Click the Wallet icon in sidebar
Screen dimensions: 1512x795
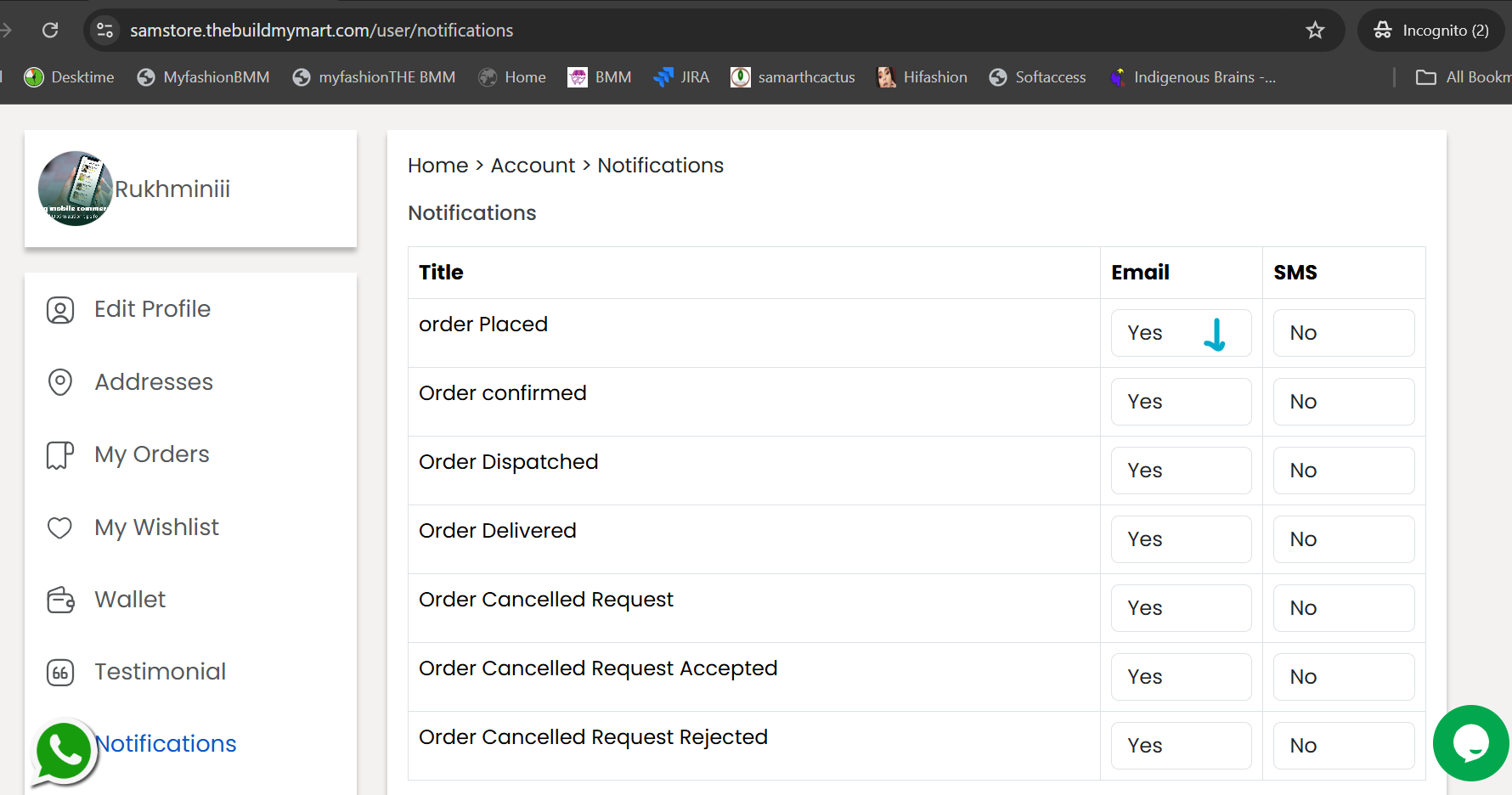60,600
